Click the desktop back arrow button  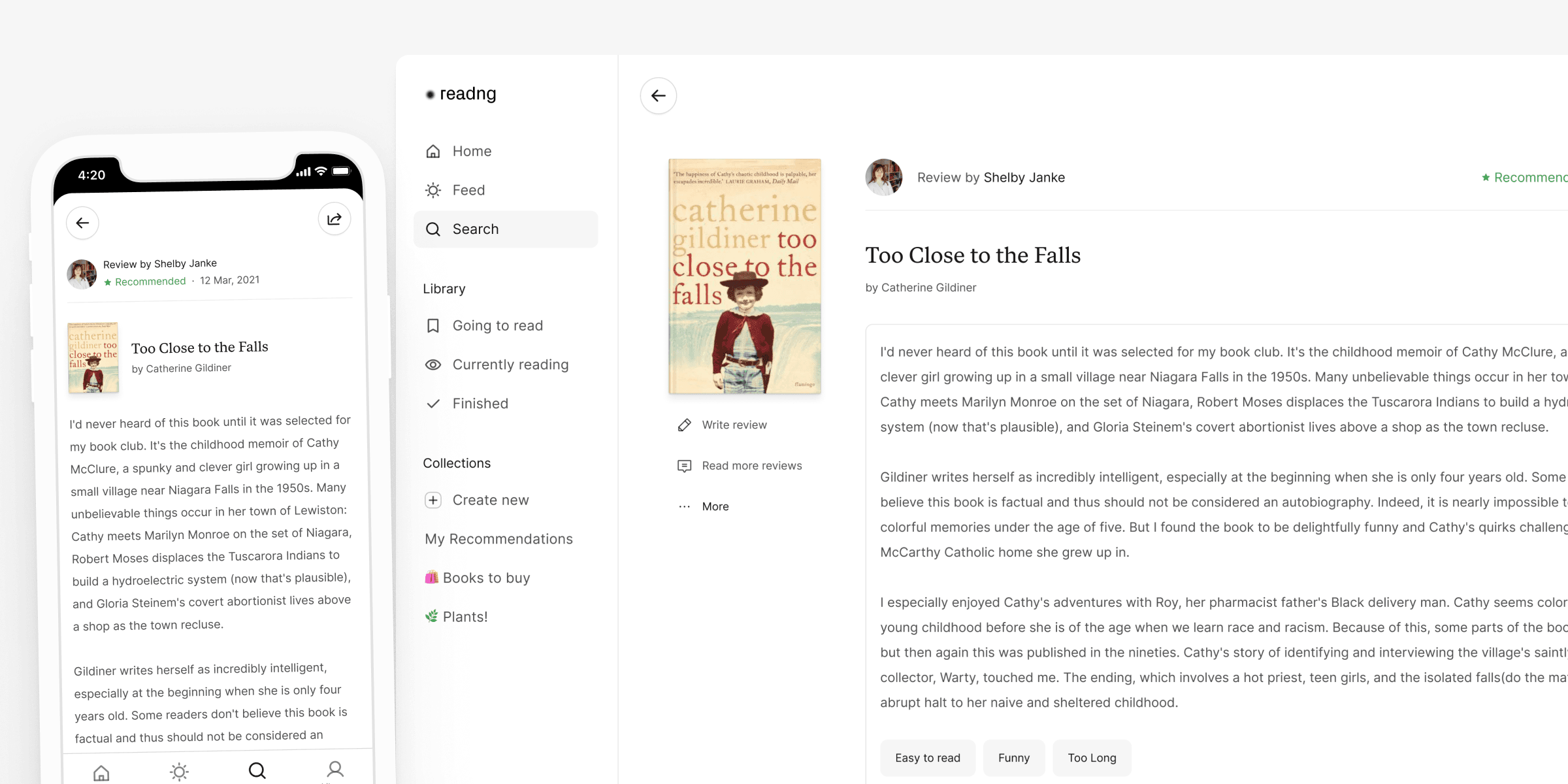tap(658, 96)
